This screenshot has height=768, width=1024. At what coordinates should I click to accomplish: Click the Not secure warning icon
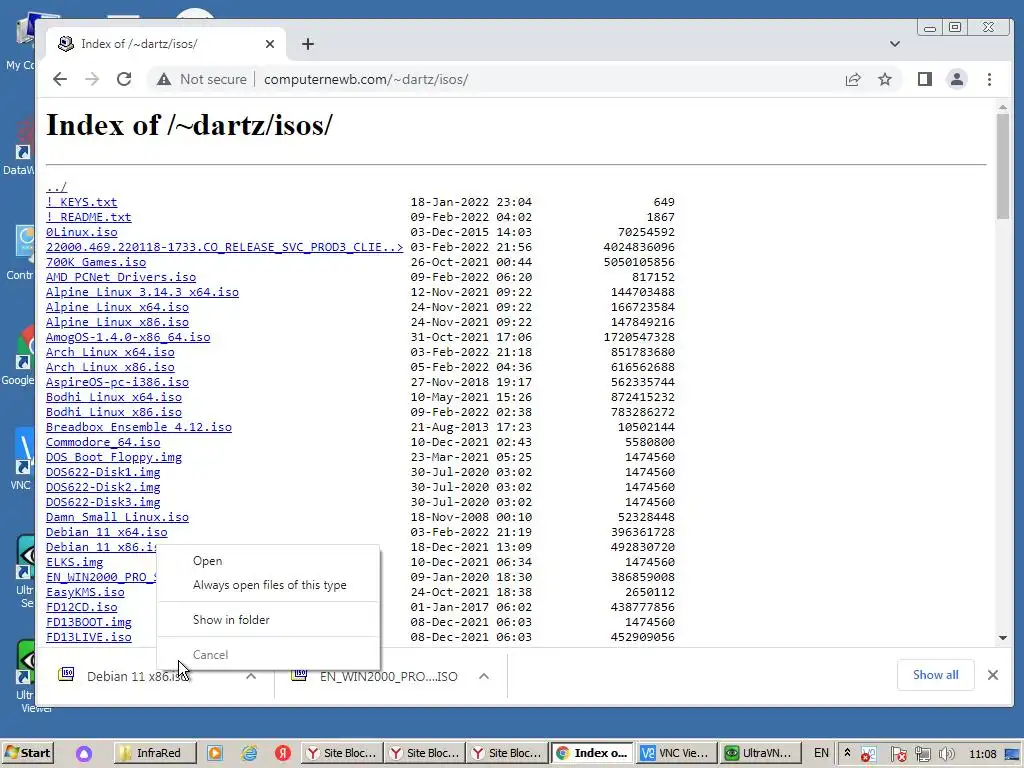[x=164, y=80]
